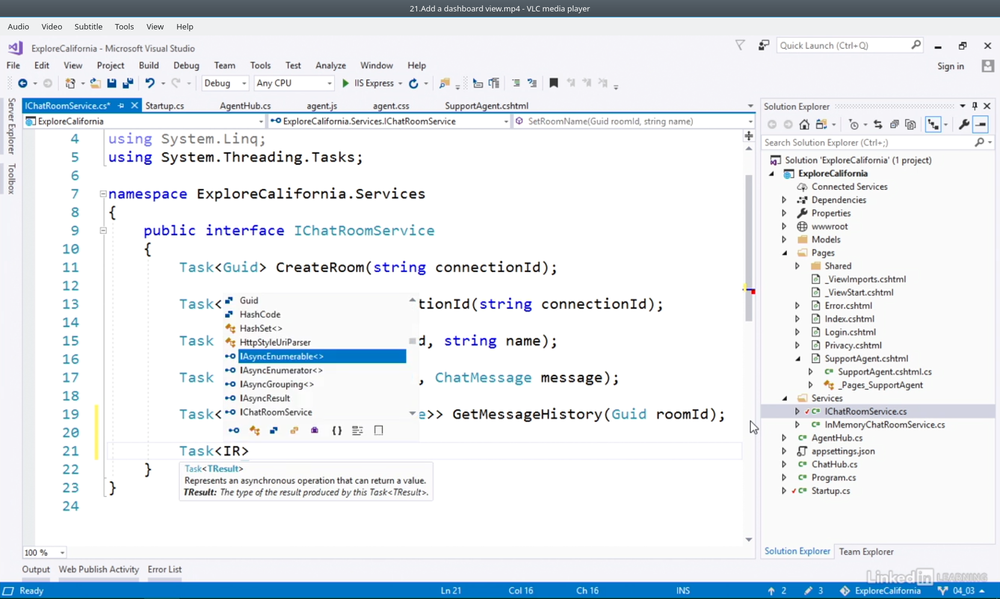Toggle the Bookmark icon in toolbar
The height and width of the screenshot is (599, 1000).
(554, 83)
